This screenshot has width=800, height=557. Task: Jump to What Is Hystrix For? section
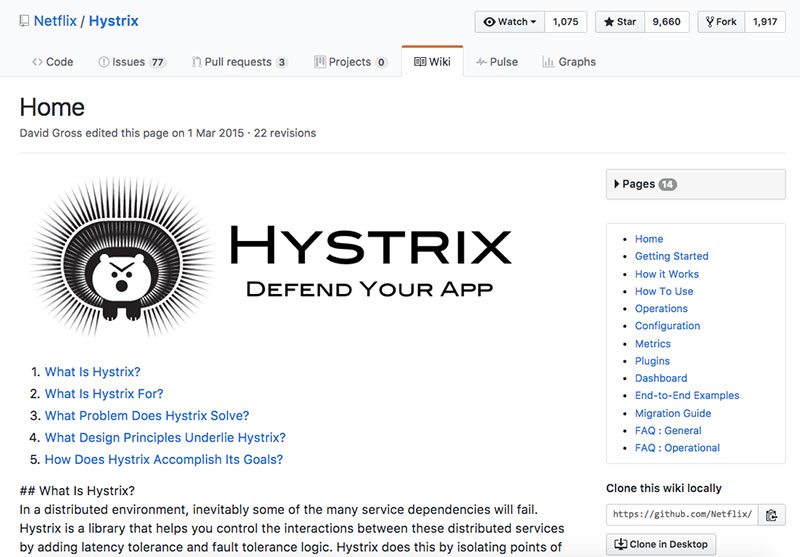tap(104, 394)
